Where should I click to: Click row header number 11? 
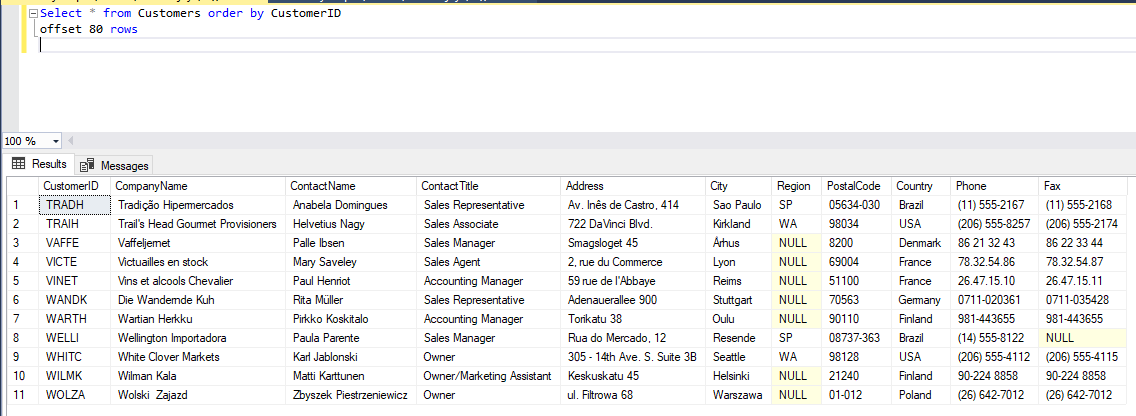pos(18,395)
